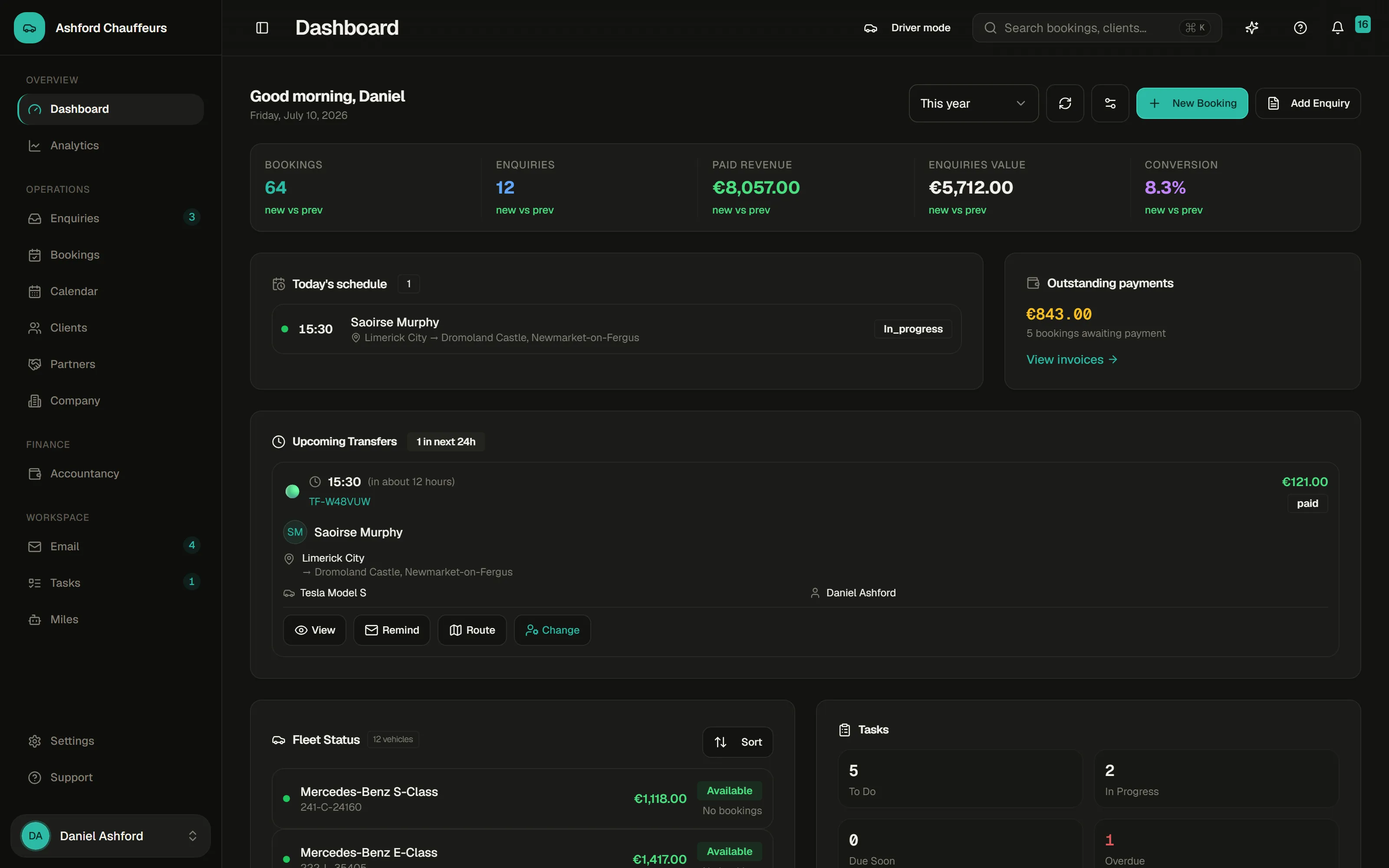The image size is (1389, 868).
Task: Click the Ashford Chauffeurs car logo
Action: tap(29, 27)
